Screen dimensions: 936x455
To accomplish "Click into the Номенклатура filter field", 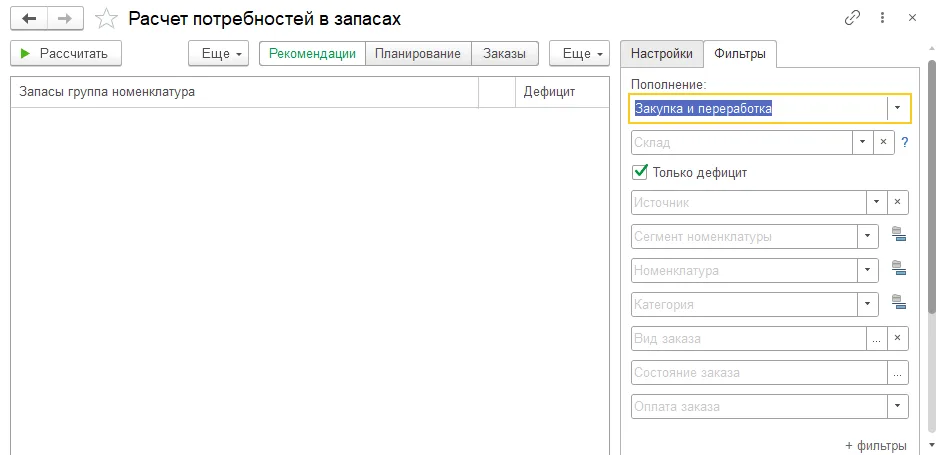I will tap(744, 270).
